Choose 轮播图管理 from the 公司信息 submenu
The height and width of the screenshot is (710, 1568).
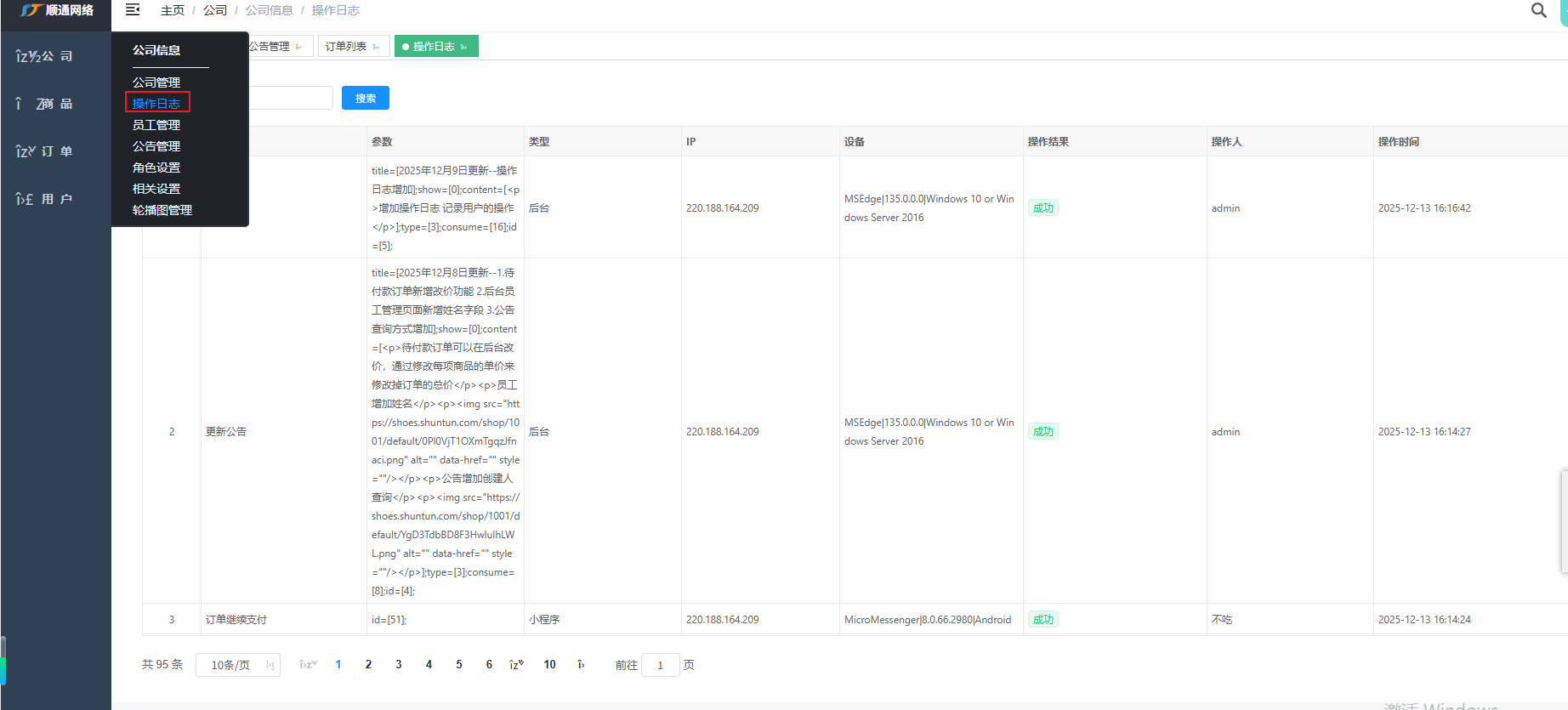pos(162,210)
